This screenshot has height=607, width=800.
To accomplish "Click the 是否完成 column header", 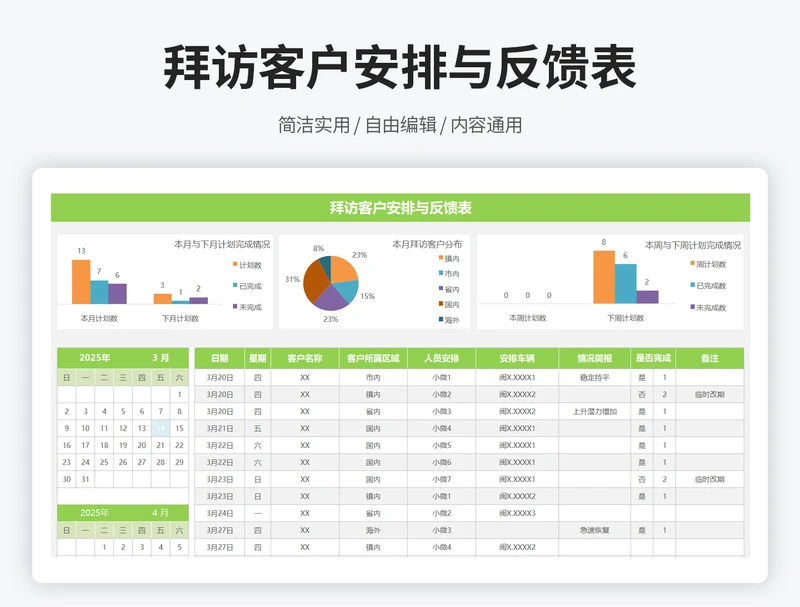I will click(653, 358).
